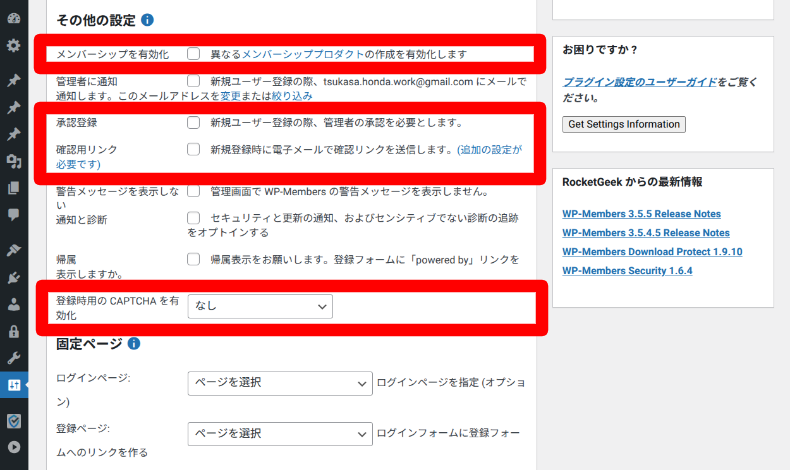
Task: Click the RocketGeek からの最新情報 heading
Action: (x=632, y=182)
